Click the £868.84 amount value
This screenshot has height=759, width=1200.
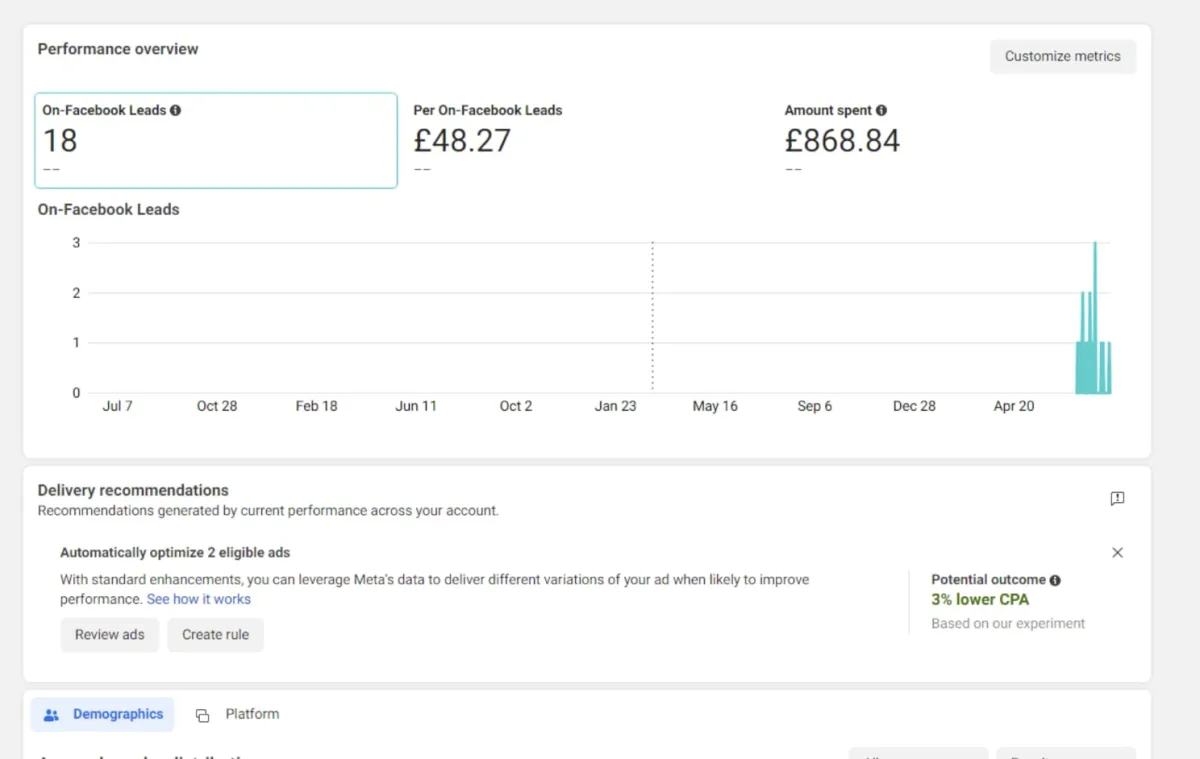(842, 141)
